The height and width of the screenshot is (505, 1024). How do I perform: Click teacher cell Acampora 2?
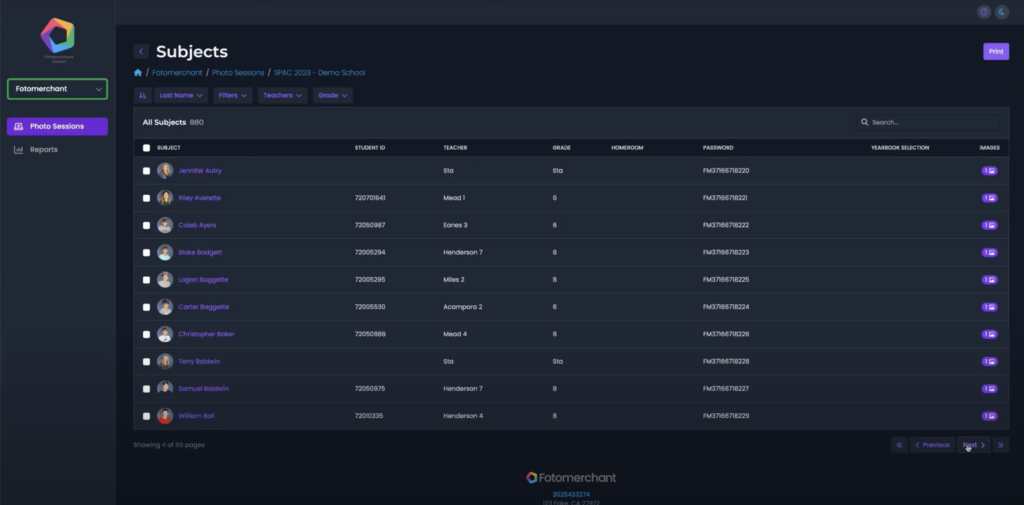[x=462, y=307]
